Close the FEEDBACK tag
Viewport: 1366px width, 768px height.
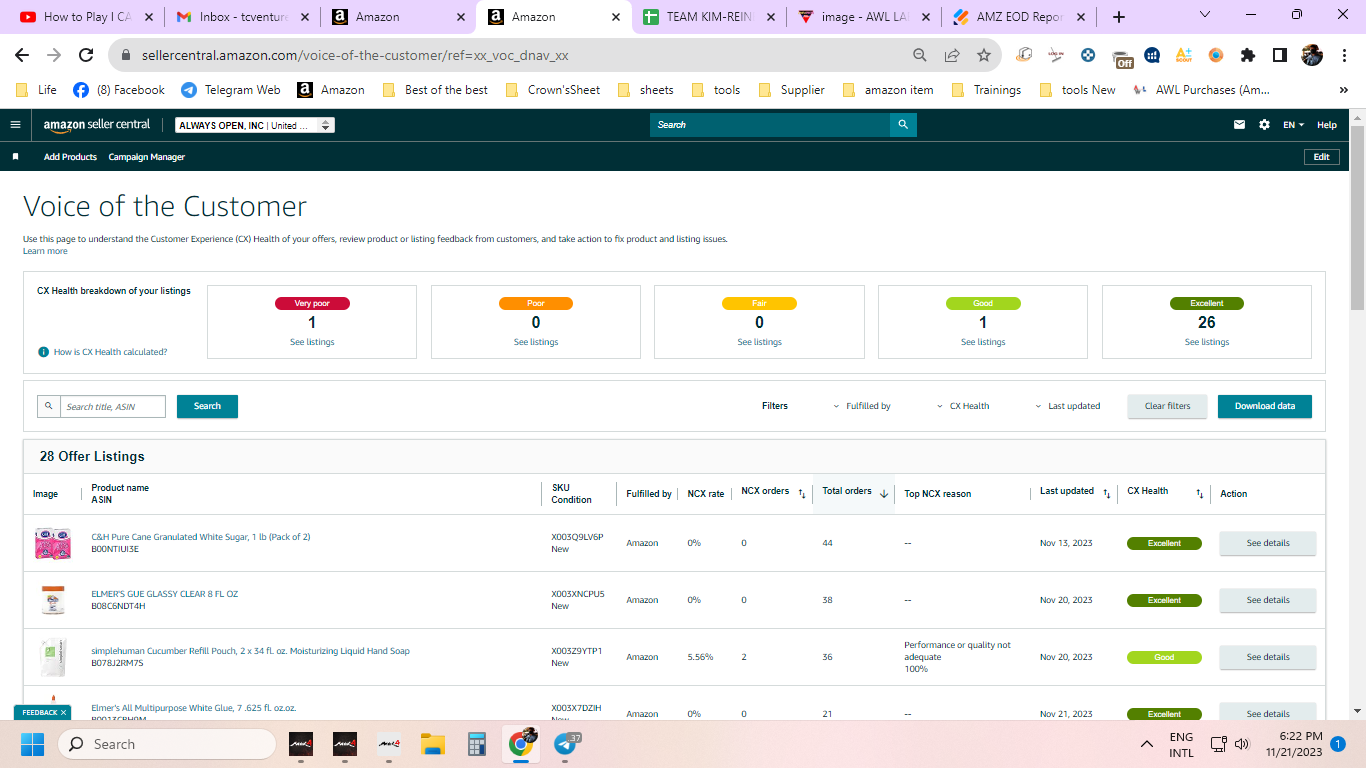tap(64, 713)
